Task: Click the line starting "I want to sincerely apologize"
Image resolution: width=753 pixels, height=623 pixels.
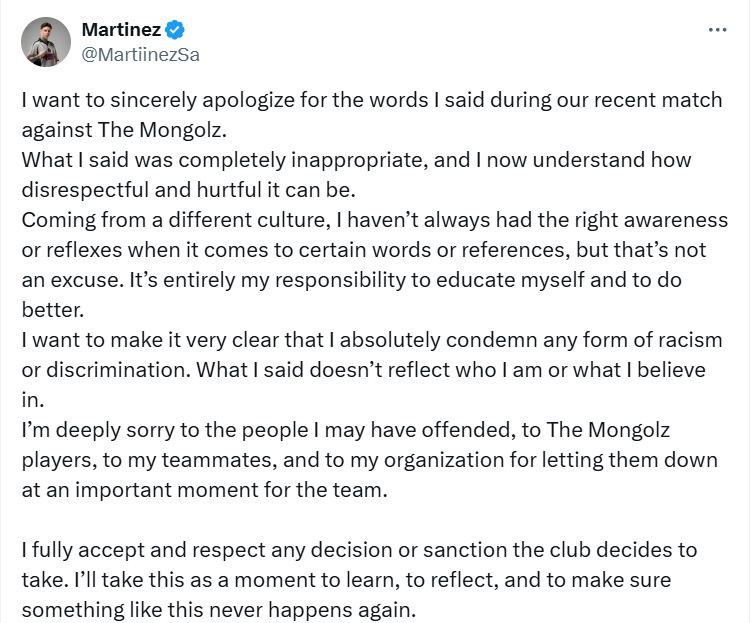Action: (x=371, y=101)
